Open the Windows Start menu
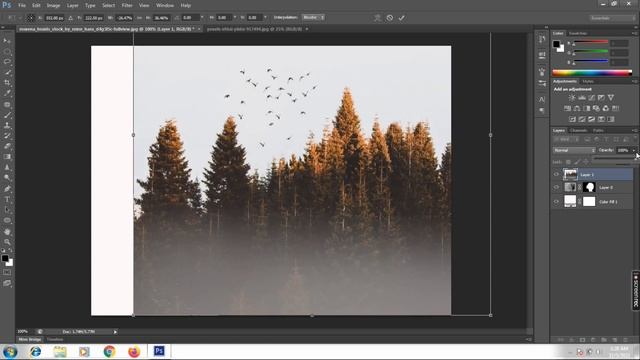640x360 pixels. tap(10, 351)
